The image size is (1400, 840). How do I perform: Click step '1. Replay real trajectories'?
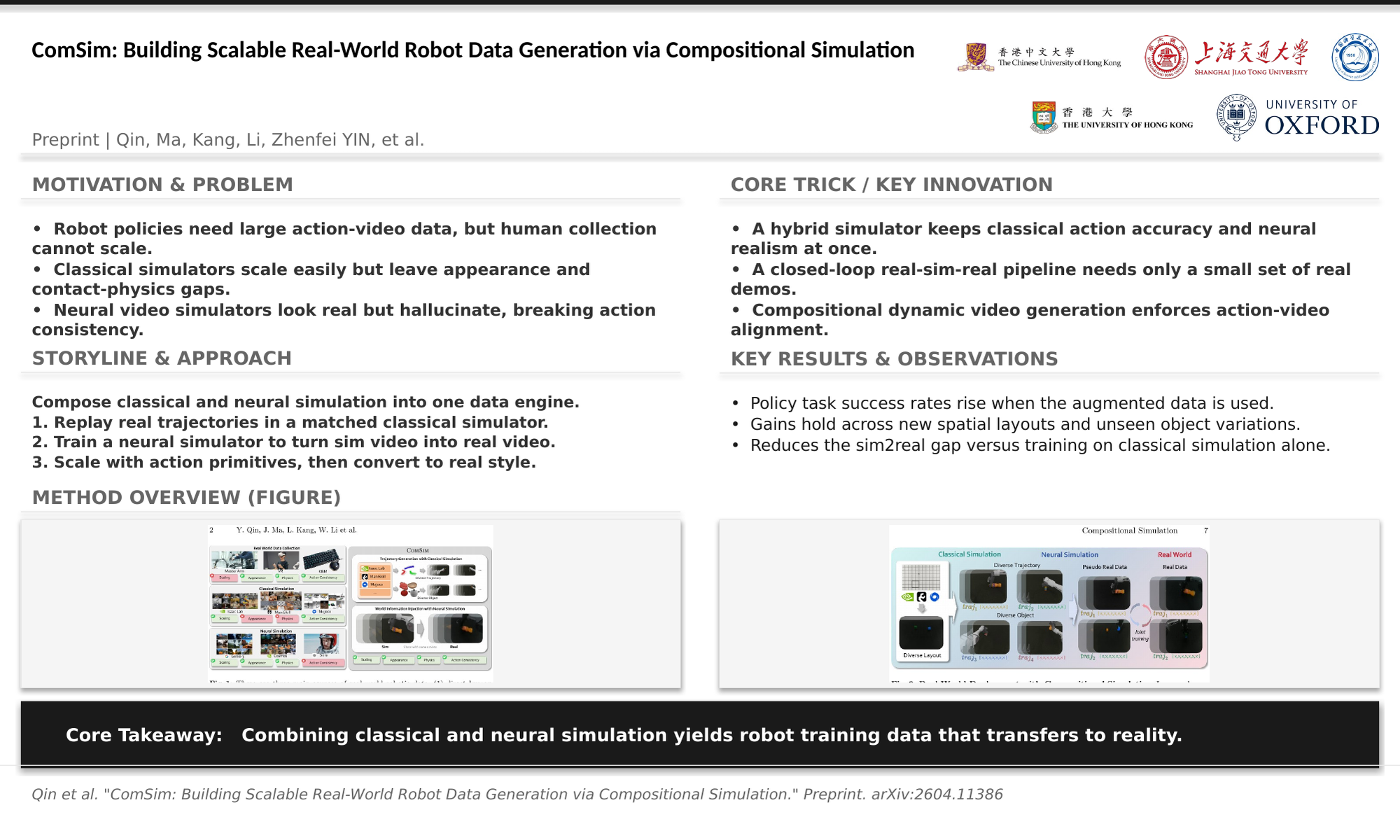click(290, 423)
